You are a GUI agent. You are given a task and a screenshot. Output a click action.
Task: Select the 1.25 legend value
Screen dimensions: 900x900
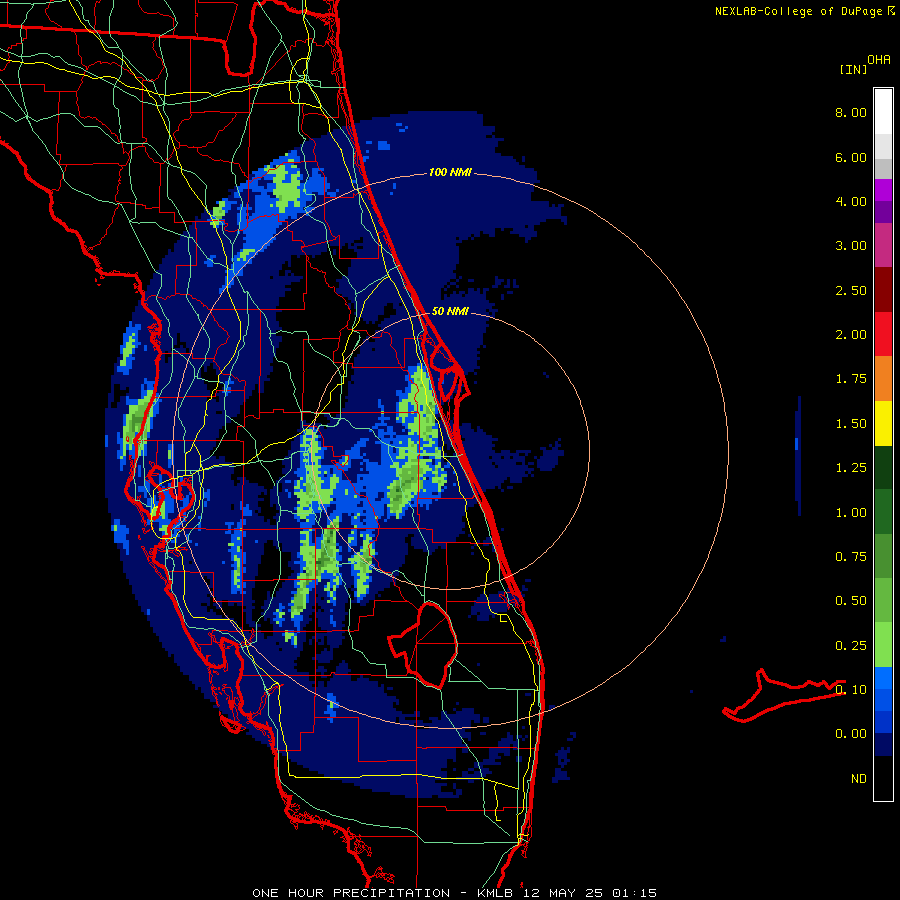point(851,468)
